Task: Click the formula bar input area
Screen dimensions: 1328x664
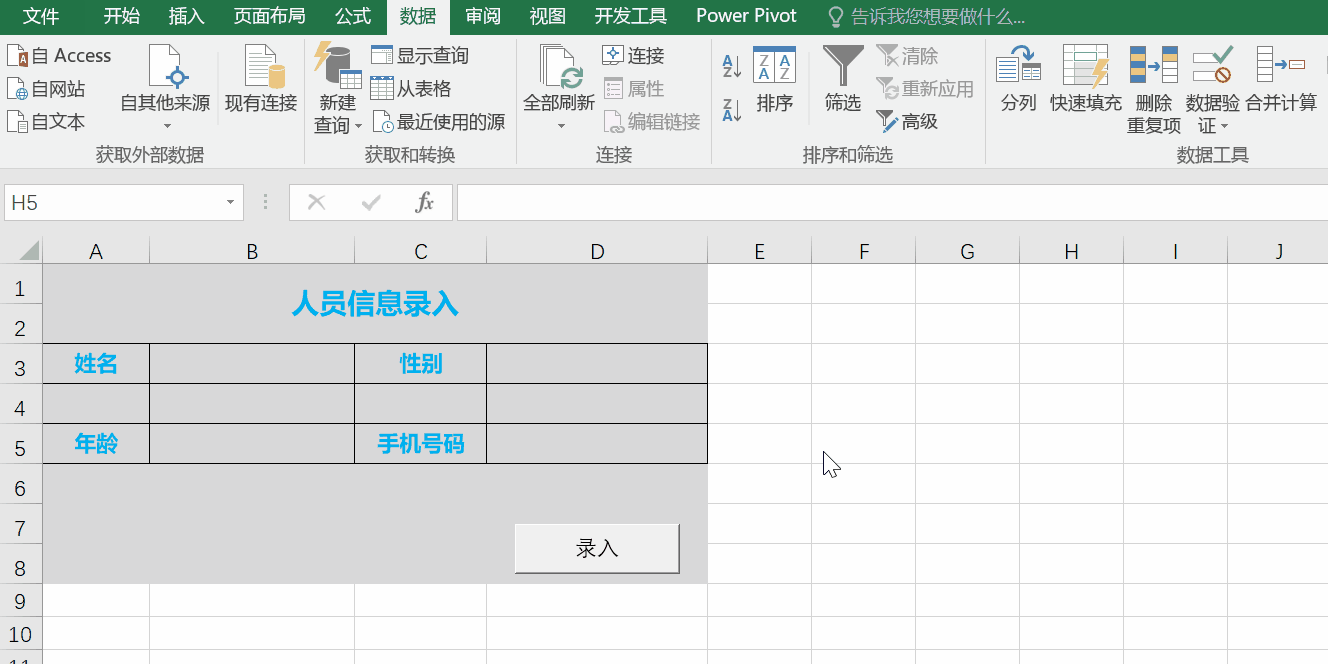Action: [x=892, y=203]
